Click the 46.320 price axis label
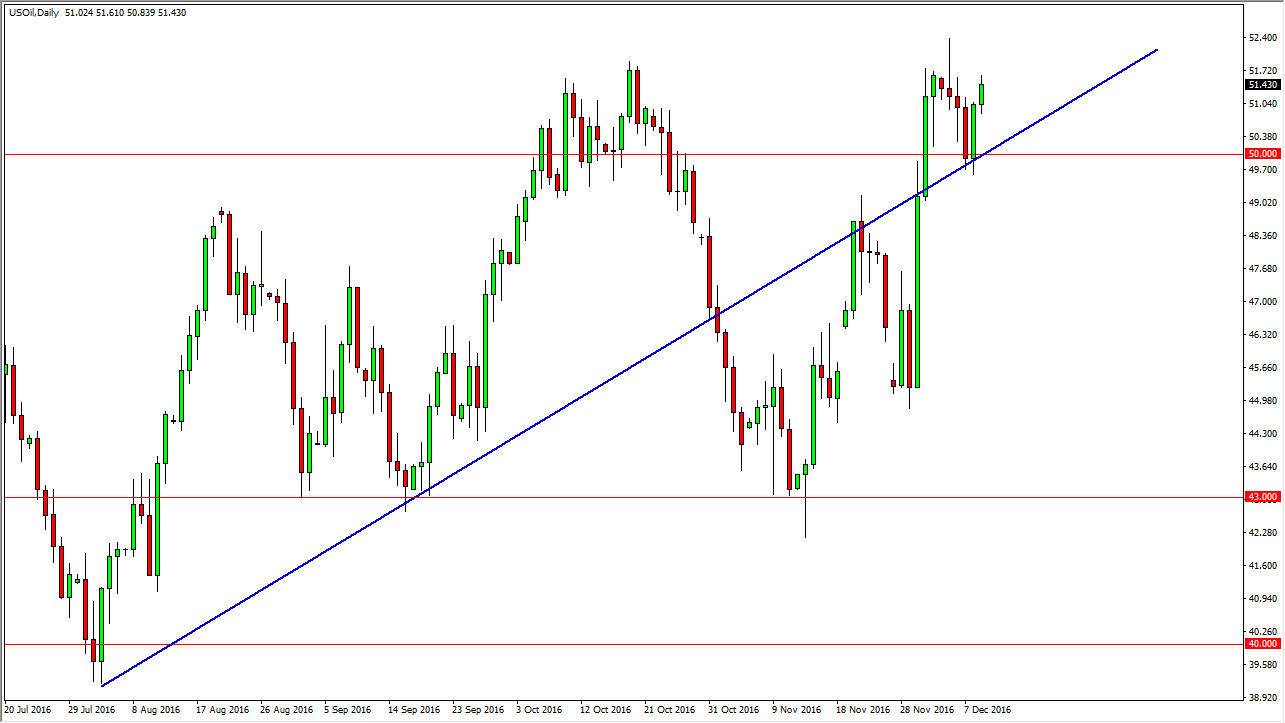 point(1263,335)
